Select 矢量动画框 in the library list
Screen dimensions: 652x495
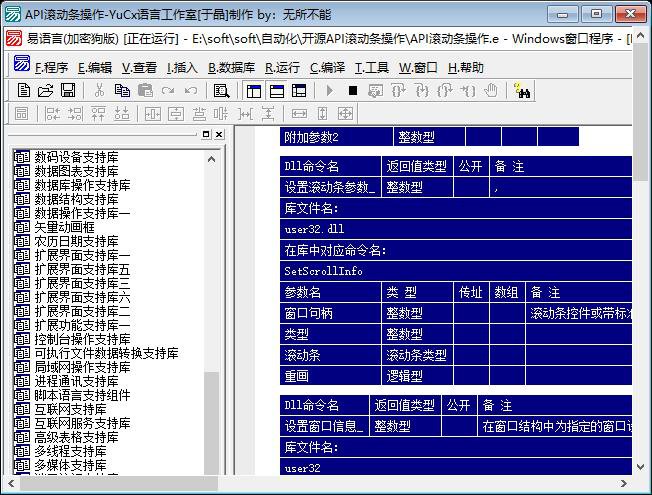click(x=64, y=227)
